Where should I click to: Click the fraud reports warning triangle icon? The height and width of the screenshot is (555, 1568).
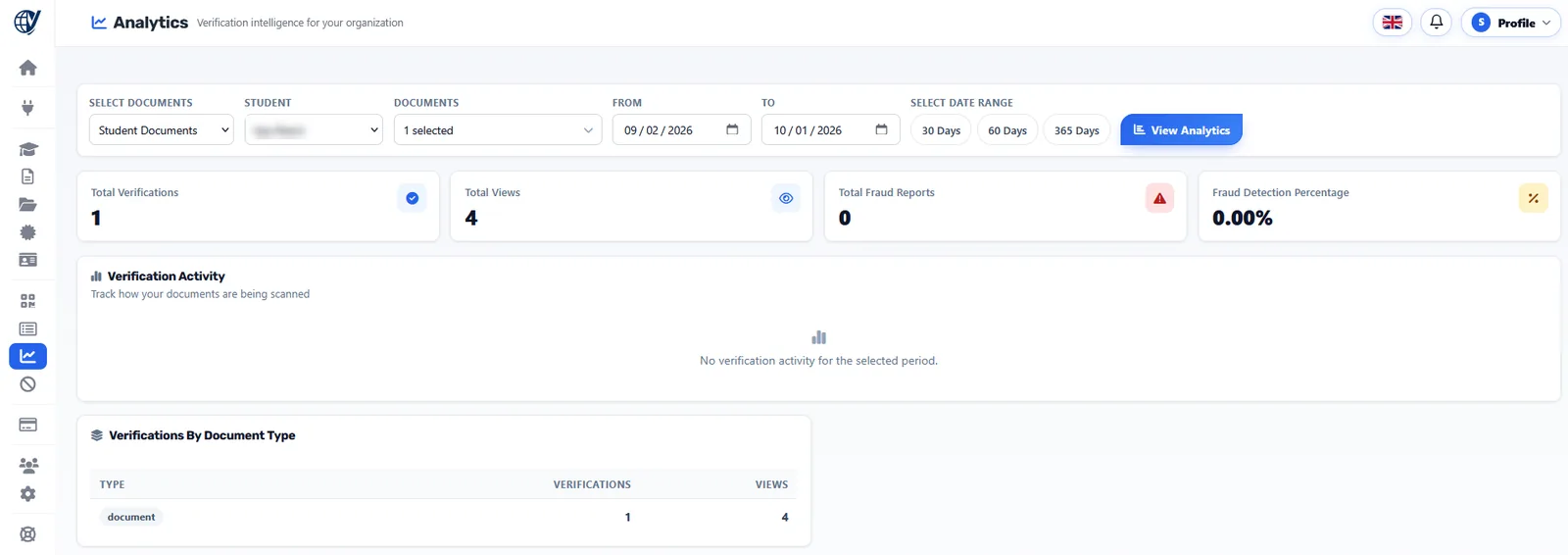tap(1159, 198)
